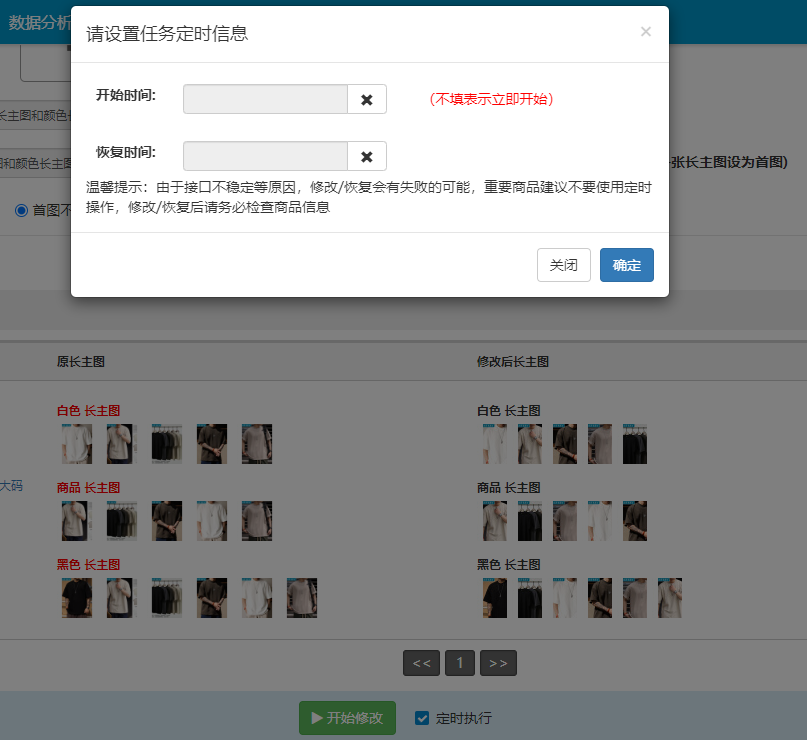Image resolution: width=807 pixels, height=740 pixels.
Task: Open first thumbnail under modified 白色 长主图
Action: point(494,444)
